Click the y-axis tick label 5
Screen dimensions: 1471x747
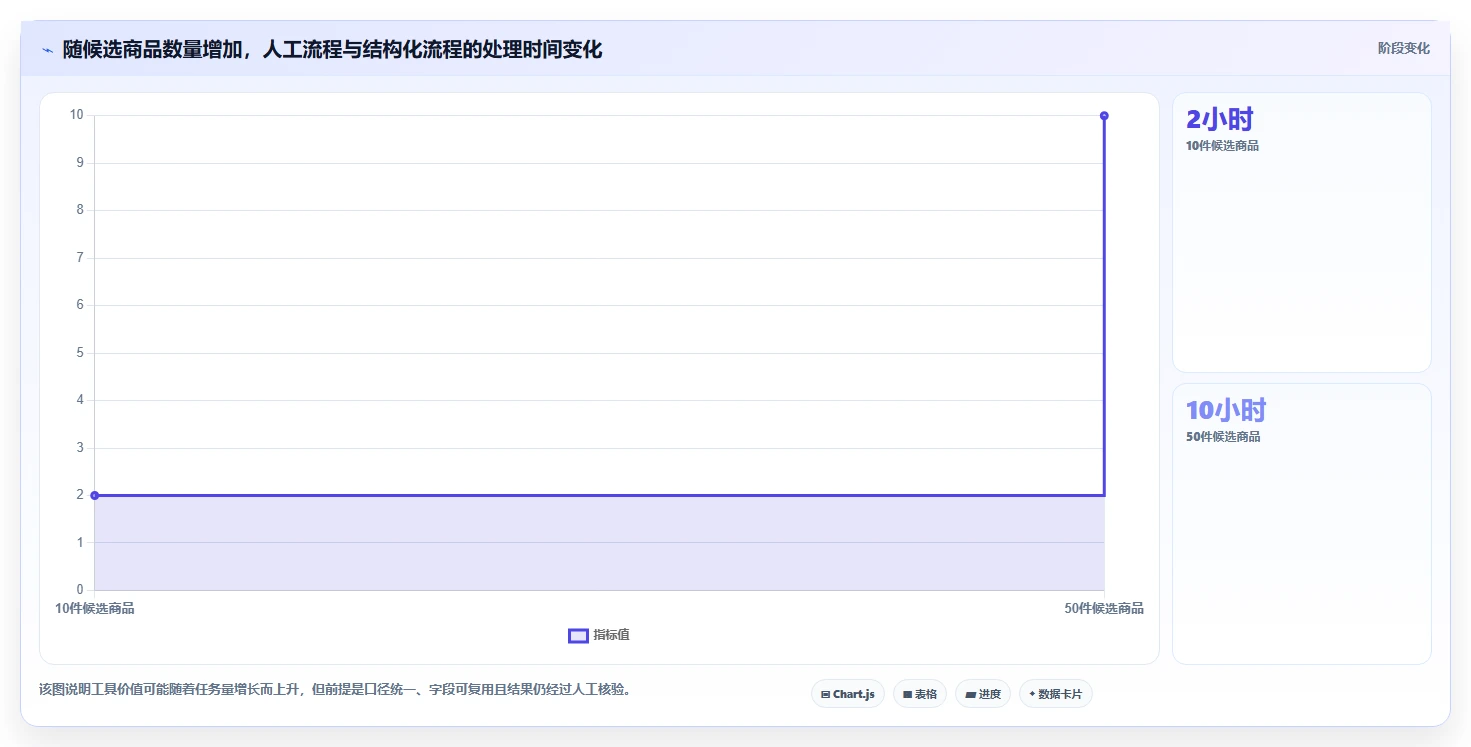tap(80, 353)
